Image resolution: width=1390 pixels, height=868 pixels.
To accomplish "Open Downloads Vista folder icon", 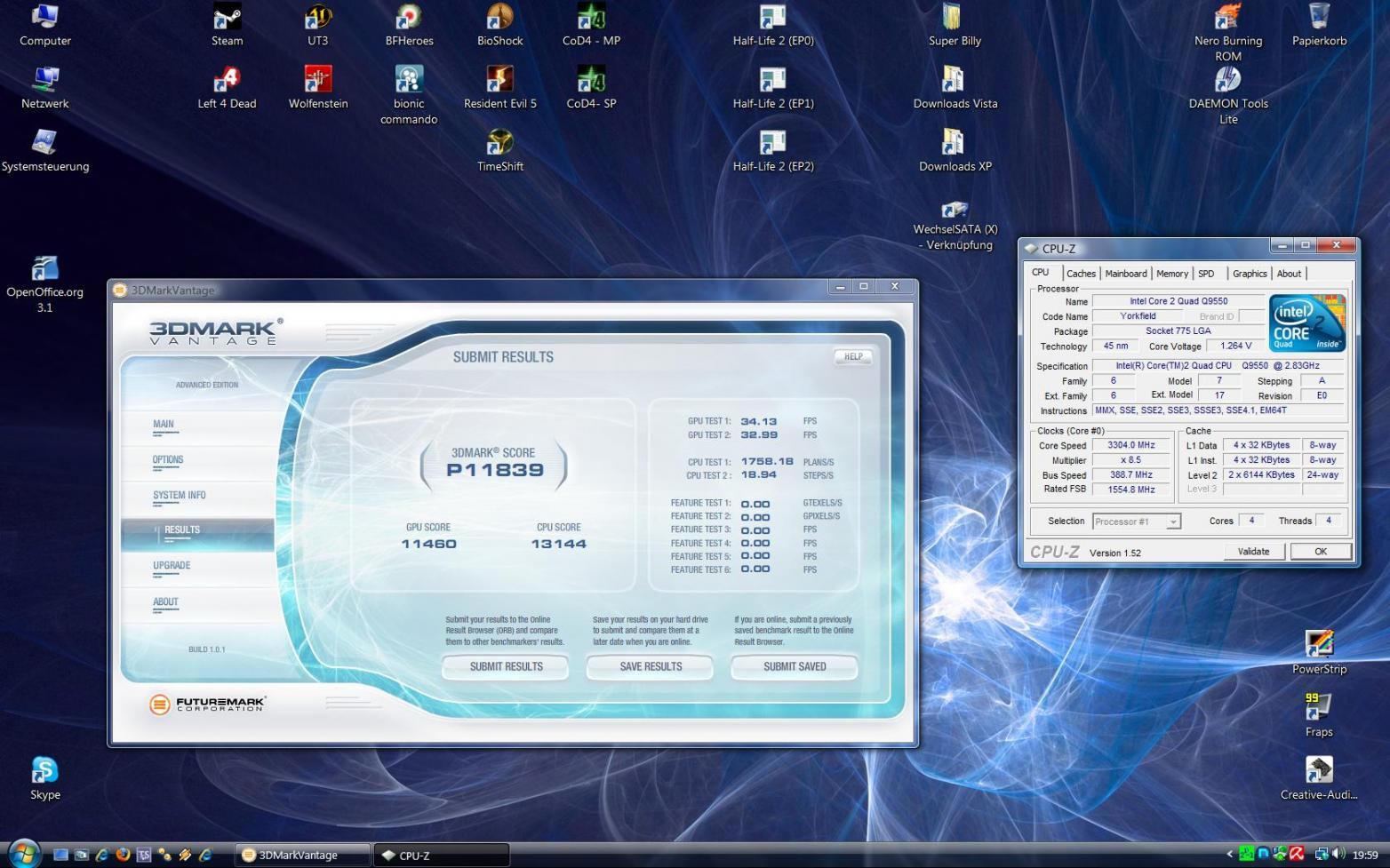I will [955, 87].
